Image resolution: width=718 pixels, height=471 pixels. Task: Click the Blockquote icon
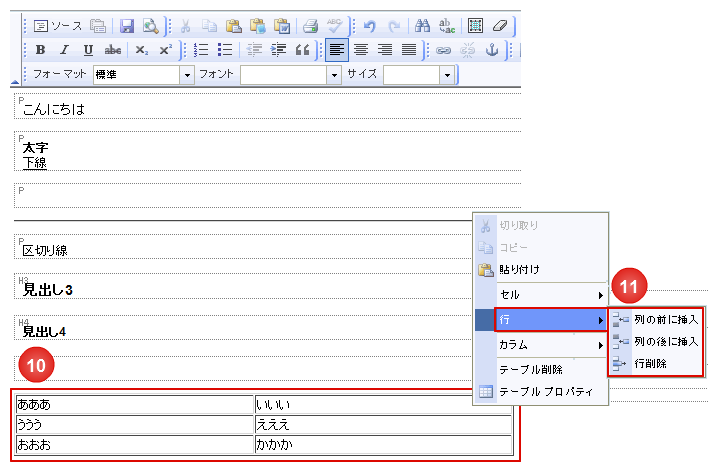[302, 50]
